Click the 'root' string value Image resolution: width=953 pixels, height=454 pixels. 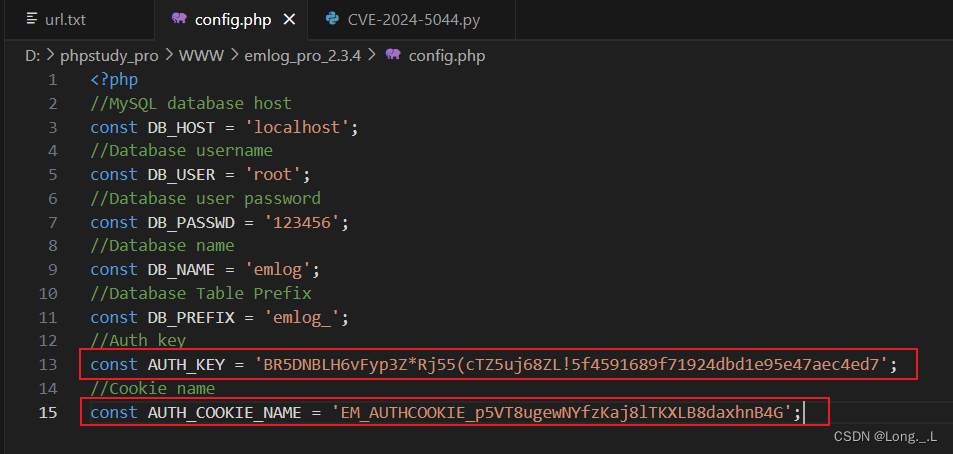coord(273,175)
